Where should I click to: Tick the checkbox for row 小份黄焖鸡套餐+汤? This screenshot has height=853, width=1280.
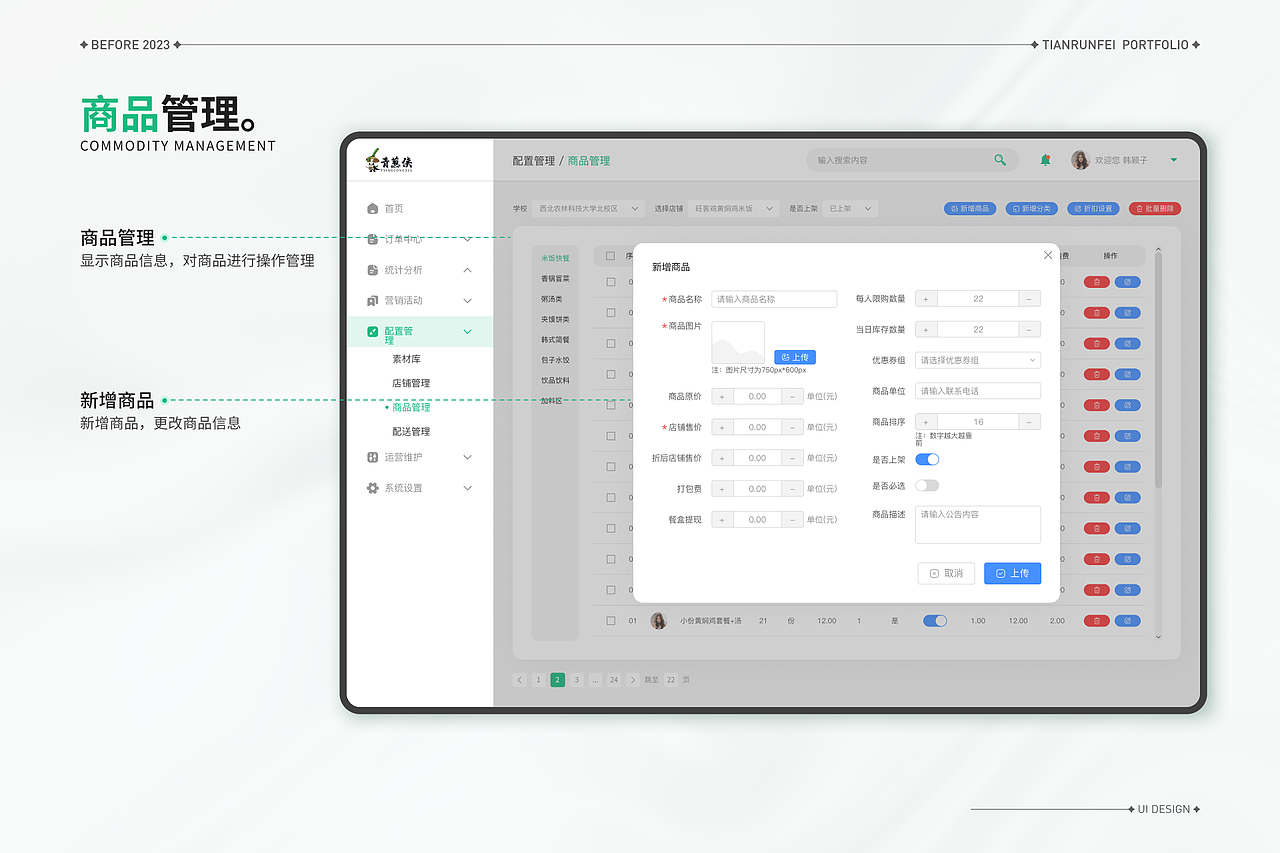pyautogui.click(x=611, y=621)
